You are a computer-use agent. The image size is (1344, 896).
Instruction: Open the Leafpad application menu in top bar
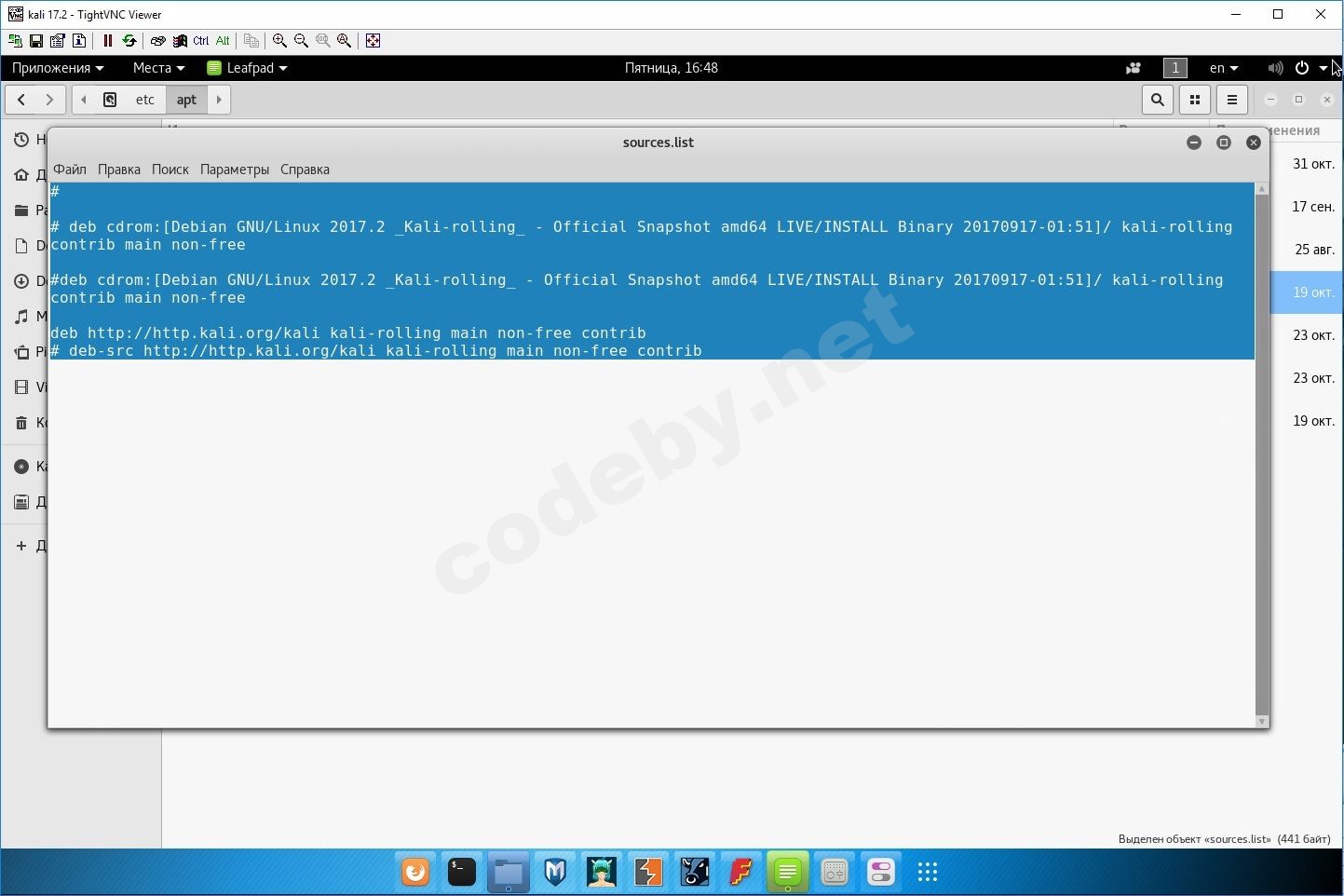tap(247, 68)
